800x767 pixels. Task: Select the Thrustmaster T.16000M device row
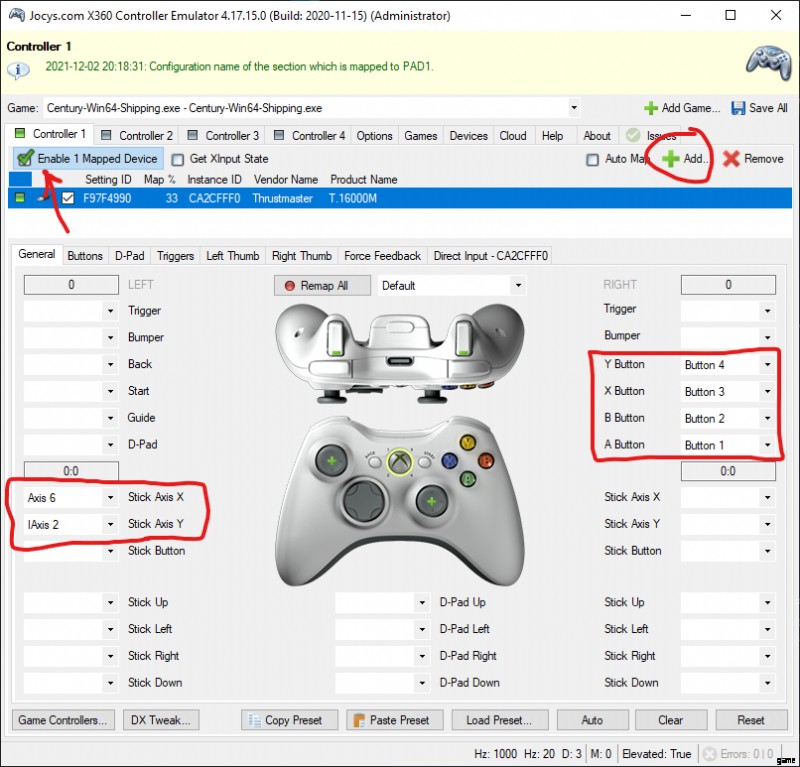(x=400, y=198)
